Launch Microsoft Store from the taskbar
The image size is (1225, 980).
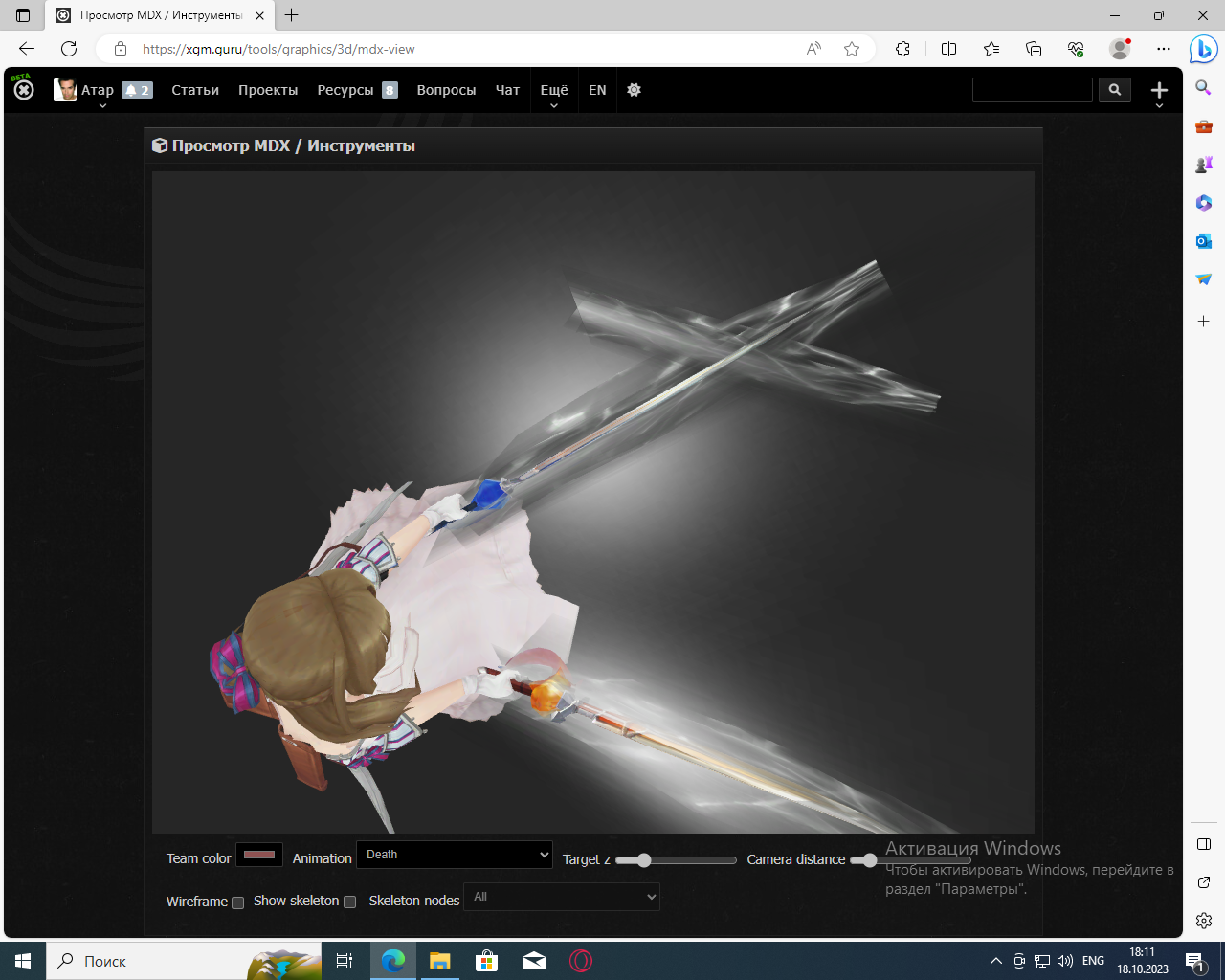(x=486, y=961)
